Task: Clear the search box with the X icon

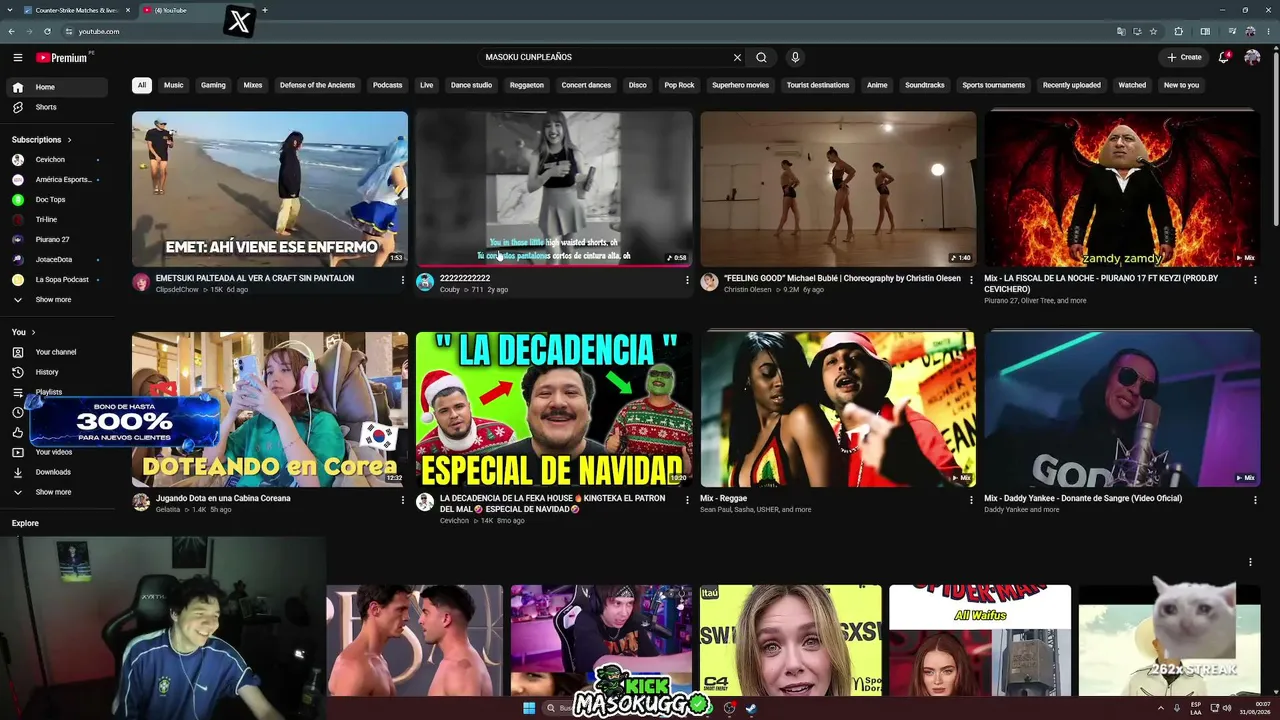Action: tap(737, 58)
